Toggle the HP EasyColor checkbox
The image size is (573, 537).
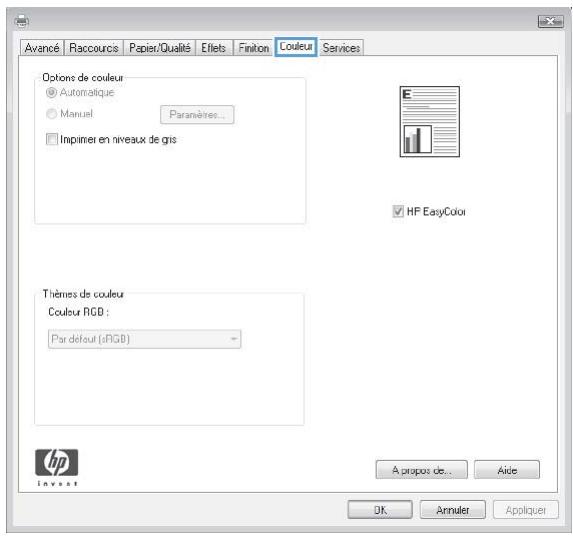click(x=398, y=211)
